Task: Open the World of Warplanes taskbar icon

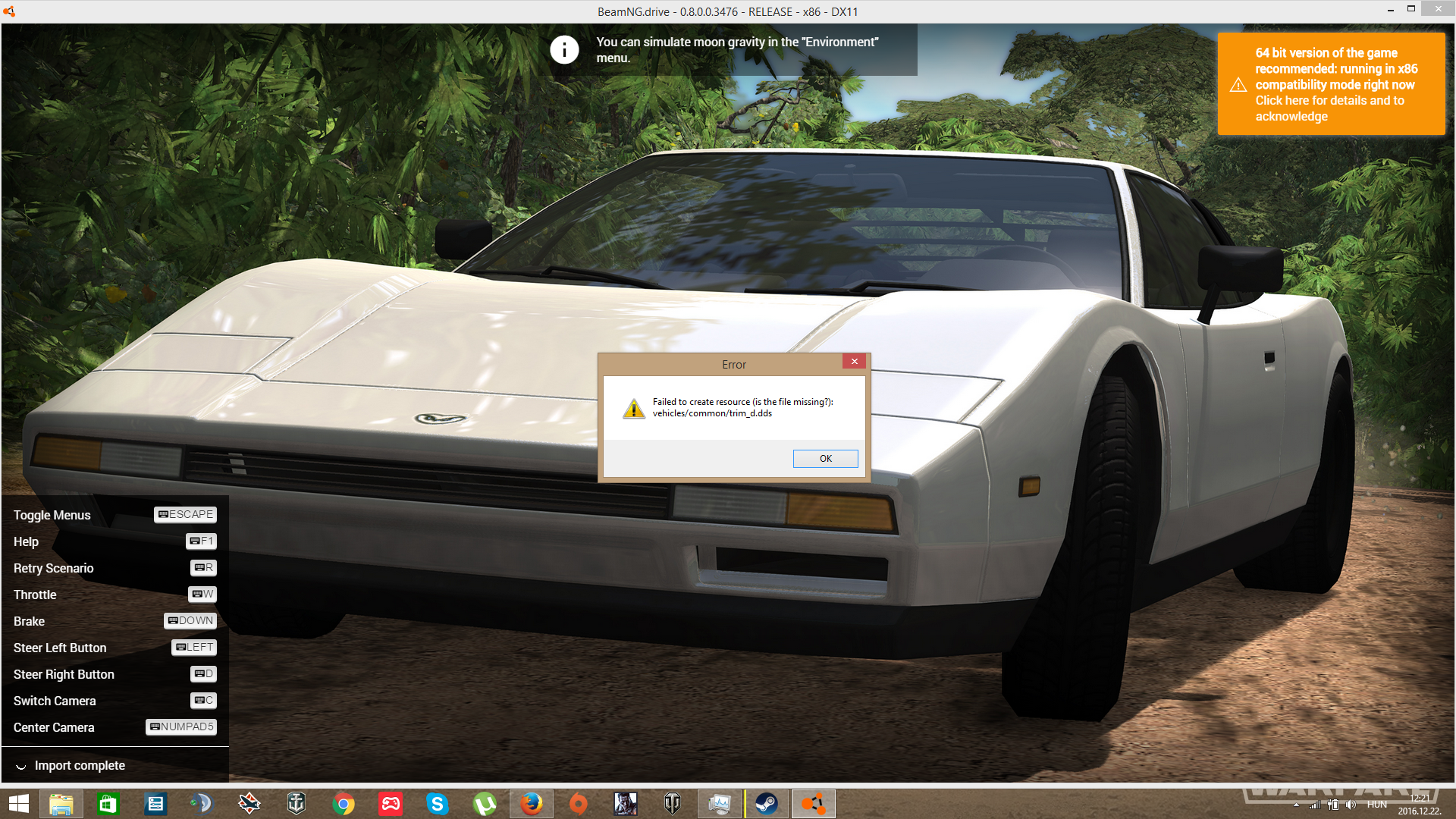Action: 249,804
